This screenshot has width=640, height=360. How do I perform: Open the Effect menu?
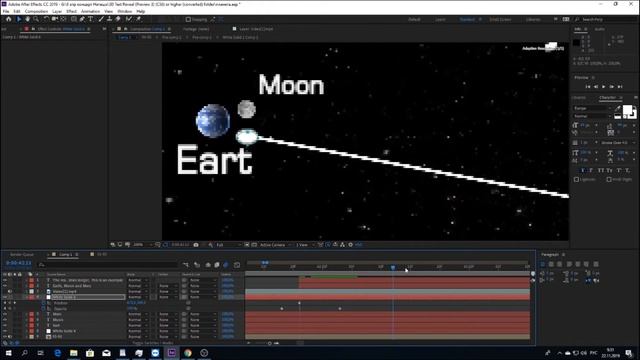(71, 11)
